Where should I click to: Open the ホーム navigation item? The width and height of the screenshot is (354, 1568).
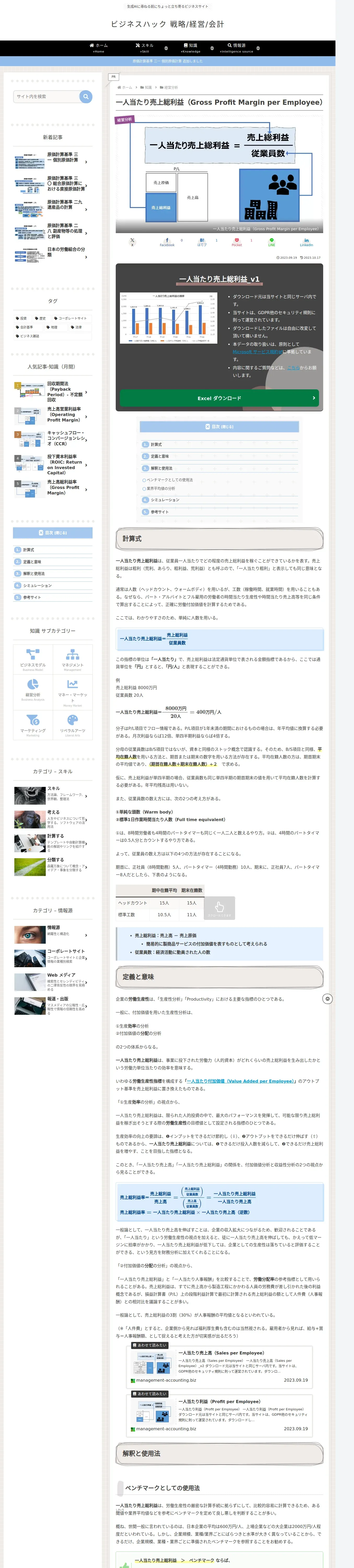[98, 48]
